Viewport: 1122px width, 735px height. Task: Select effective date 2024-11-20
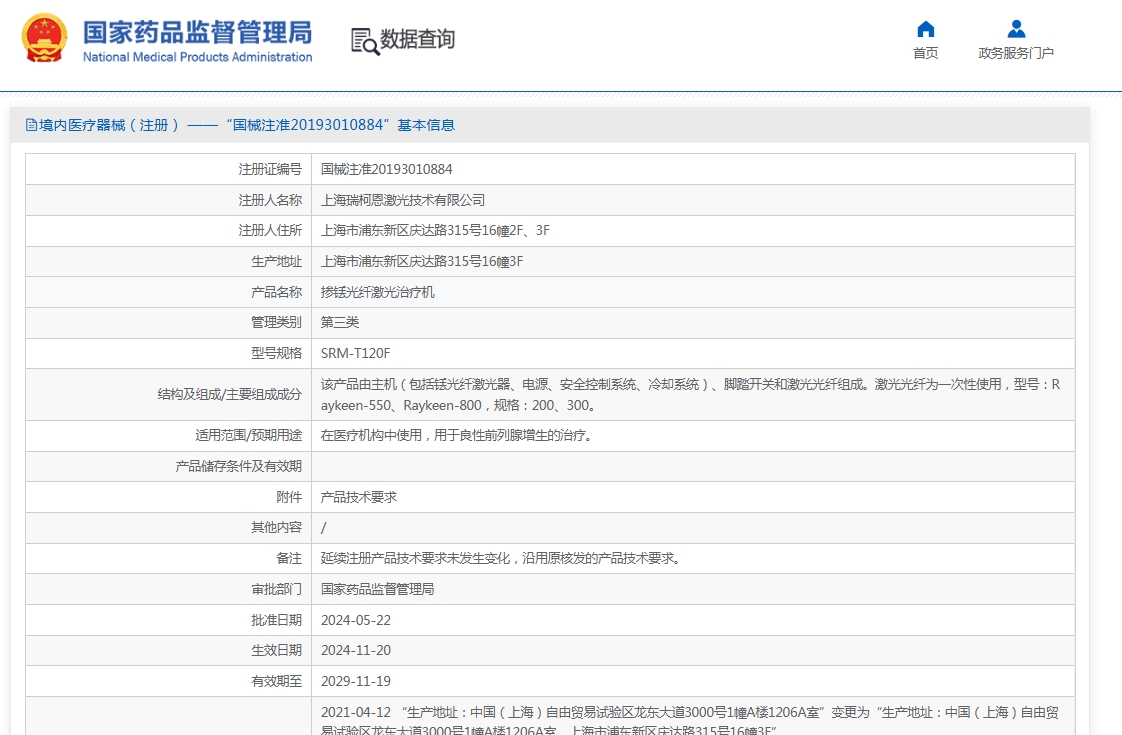tap(356, 651)
